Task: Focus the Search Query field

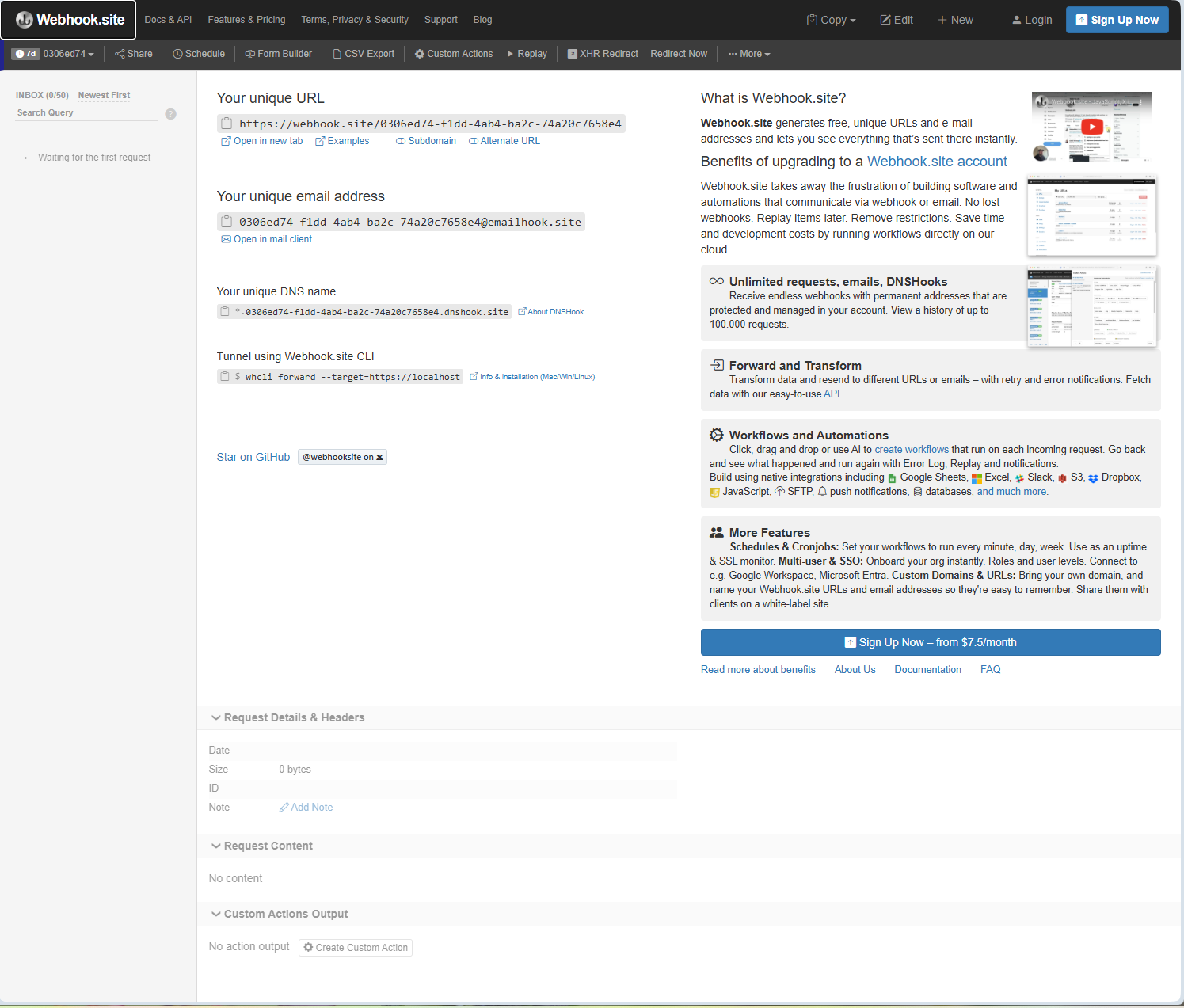Action: coord(87,113)
